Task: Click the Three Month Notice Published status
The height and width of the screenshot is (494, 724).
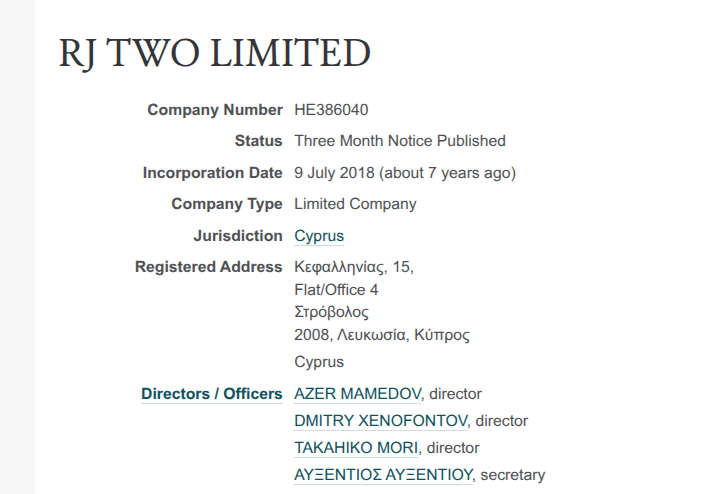Action: (399, 141)
